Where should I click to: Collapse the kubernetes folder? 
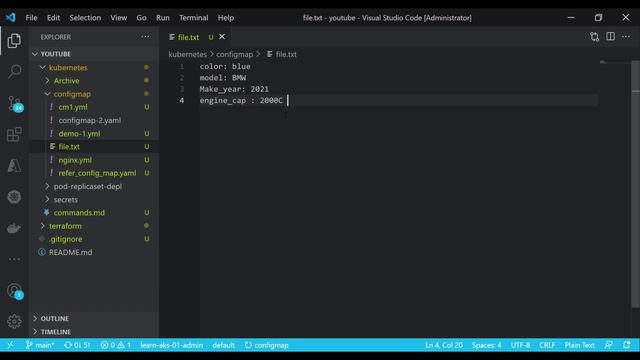(94, 67)
